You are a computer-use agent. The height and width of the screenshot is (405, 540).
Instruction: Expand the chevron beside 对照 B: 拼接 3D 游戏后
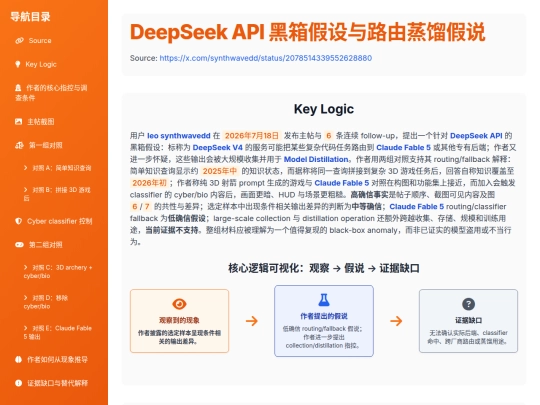coord(25,190)
